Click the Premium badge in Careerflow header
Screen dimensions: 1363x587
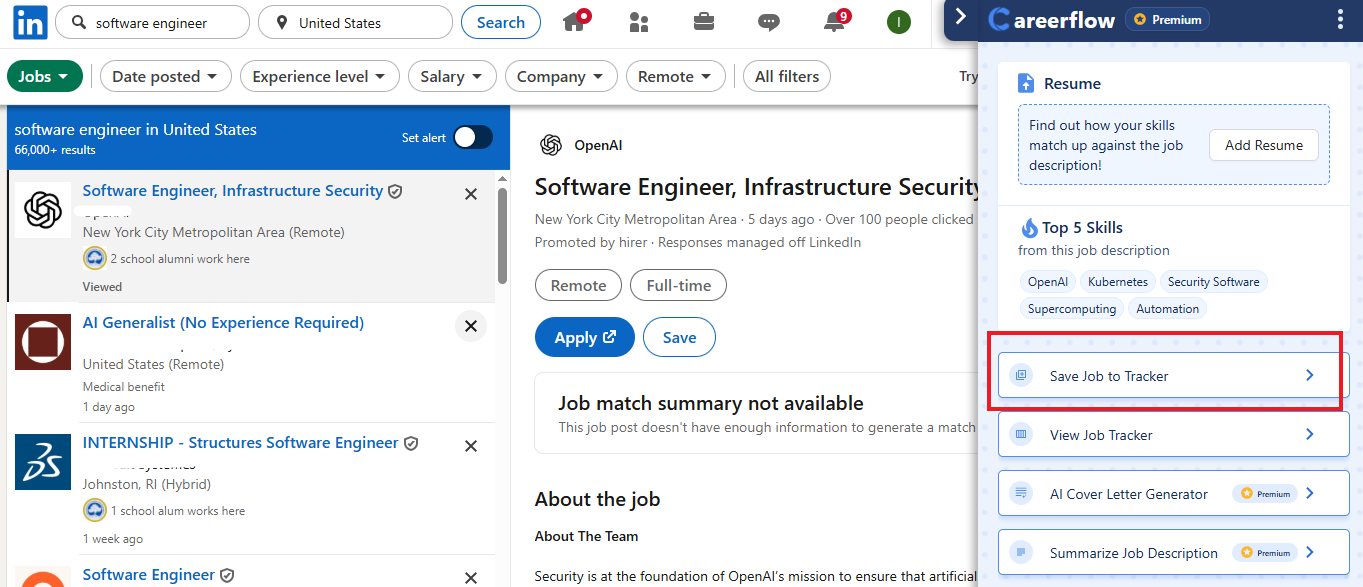[x=1167, y=19]
